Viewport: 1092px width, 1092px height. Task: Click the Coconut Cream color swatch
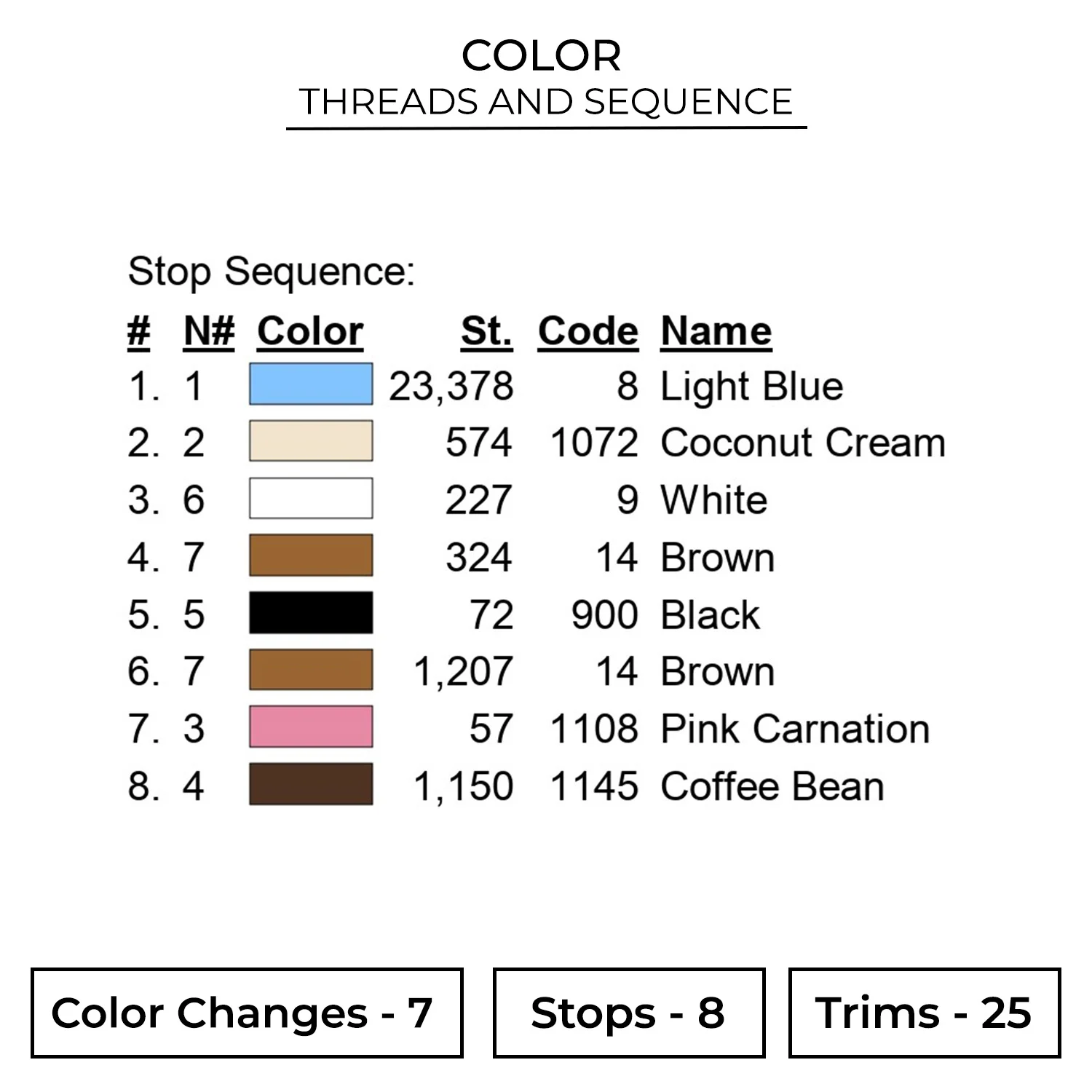[311, 441]
